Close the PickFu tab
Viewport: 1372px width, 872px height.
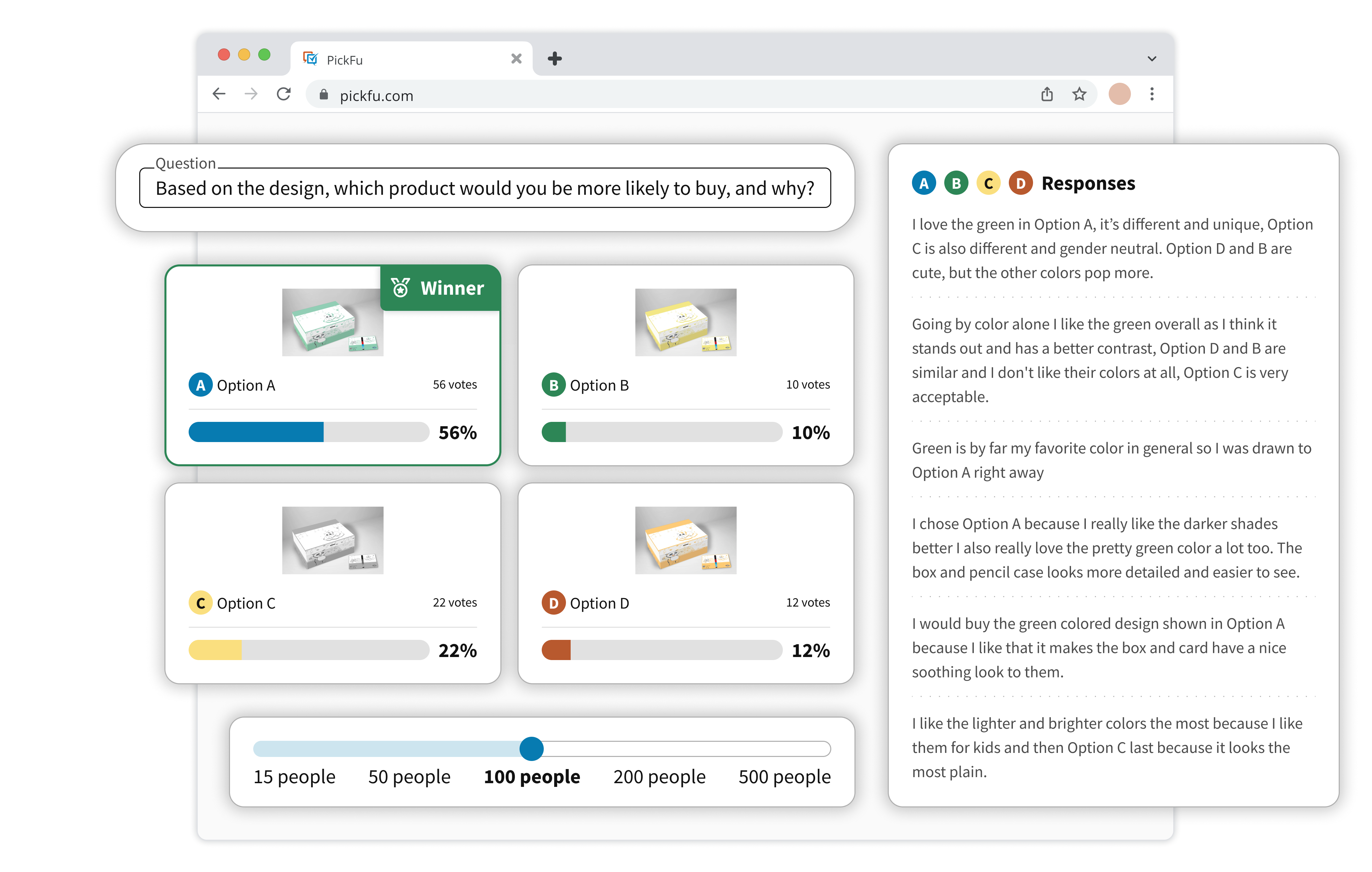[x=516, y=59]
